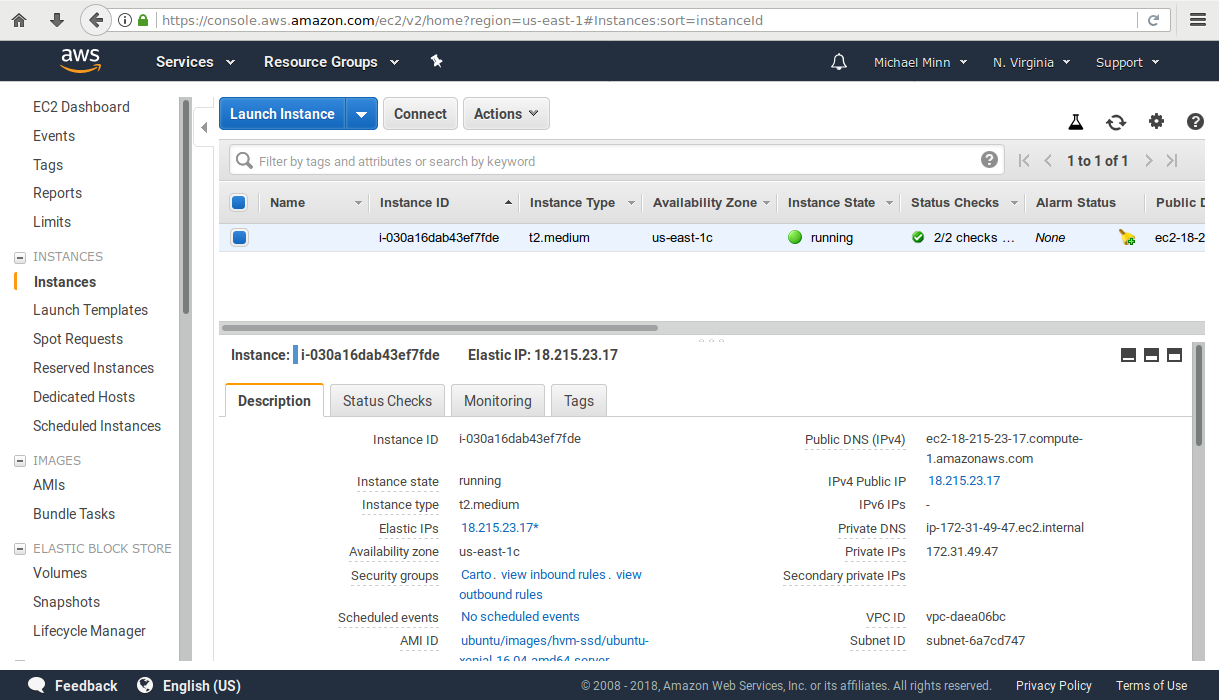Click the filter by tags search field

[610, 161]
